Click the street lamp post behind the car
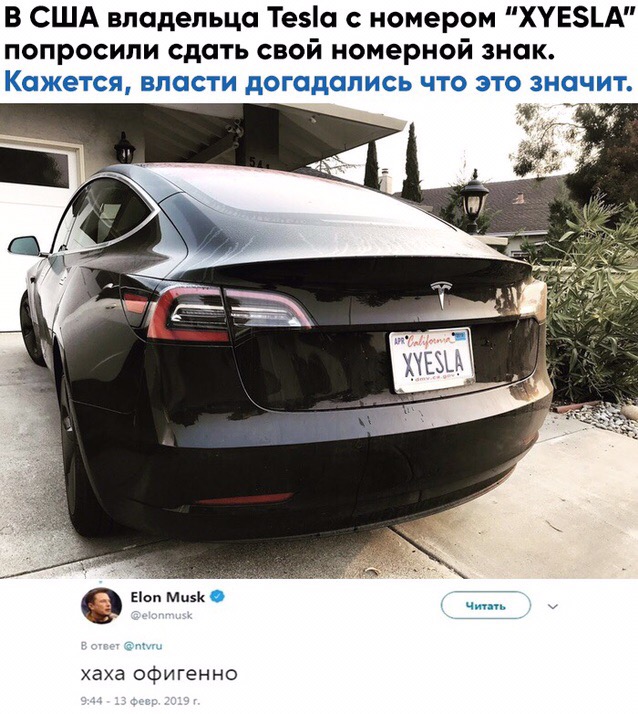Image resolution: width=638 pixels, height=714 pixels. pos(474,201)
